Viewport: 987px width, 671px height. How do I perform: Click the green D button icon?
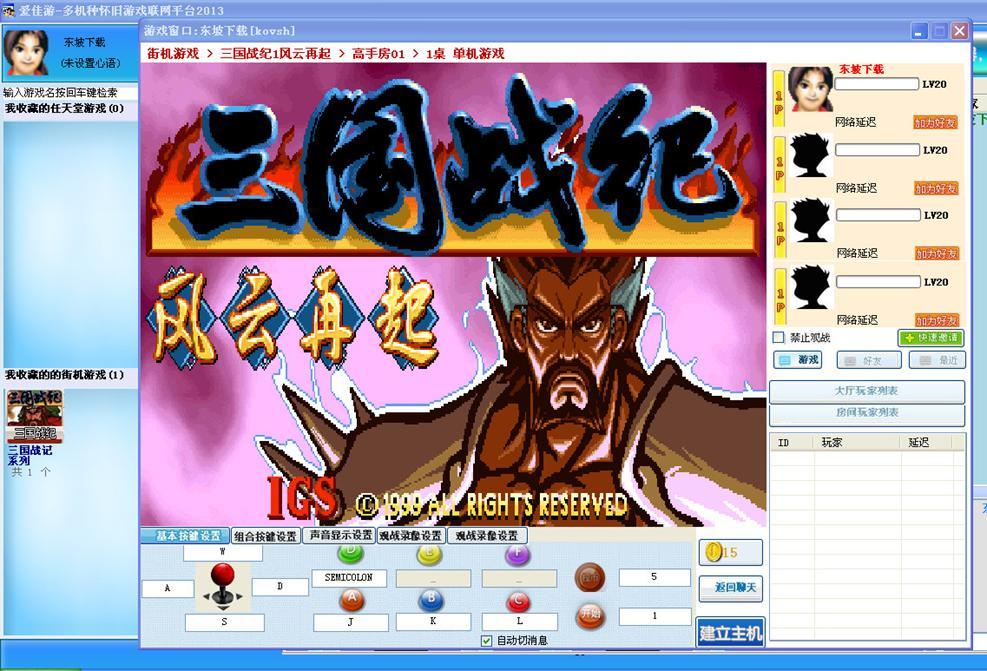(x=351, y=554)
